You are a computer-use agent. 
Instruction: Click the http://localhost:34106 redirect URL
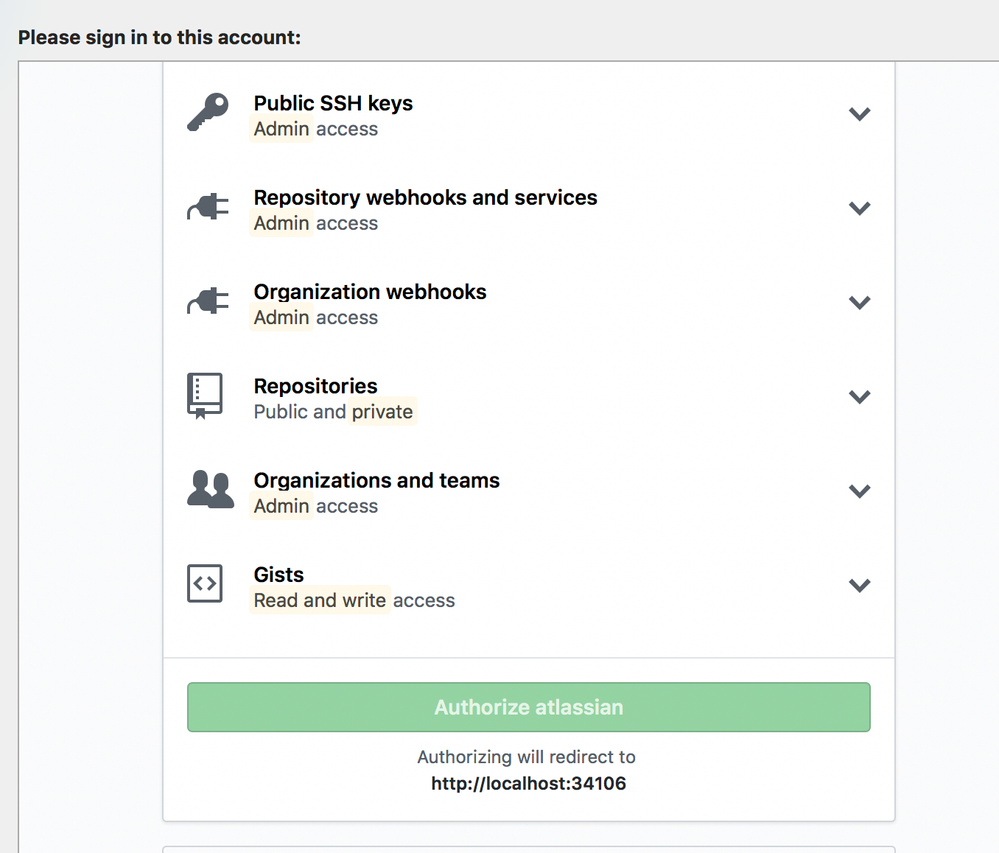tap(528, 783)
